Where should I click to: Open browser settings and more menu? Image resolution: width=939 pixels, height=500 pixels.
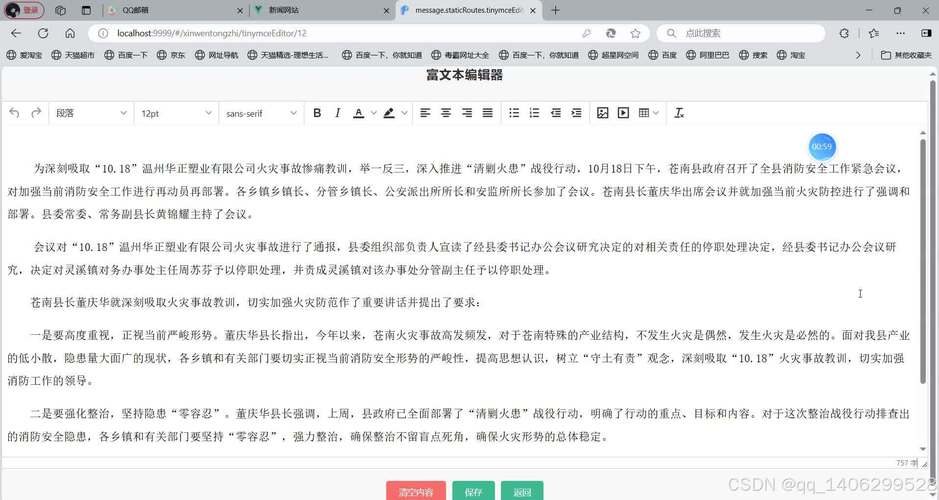[901, 34]
